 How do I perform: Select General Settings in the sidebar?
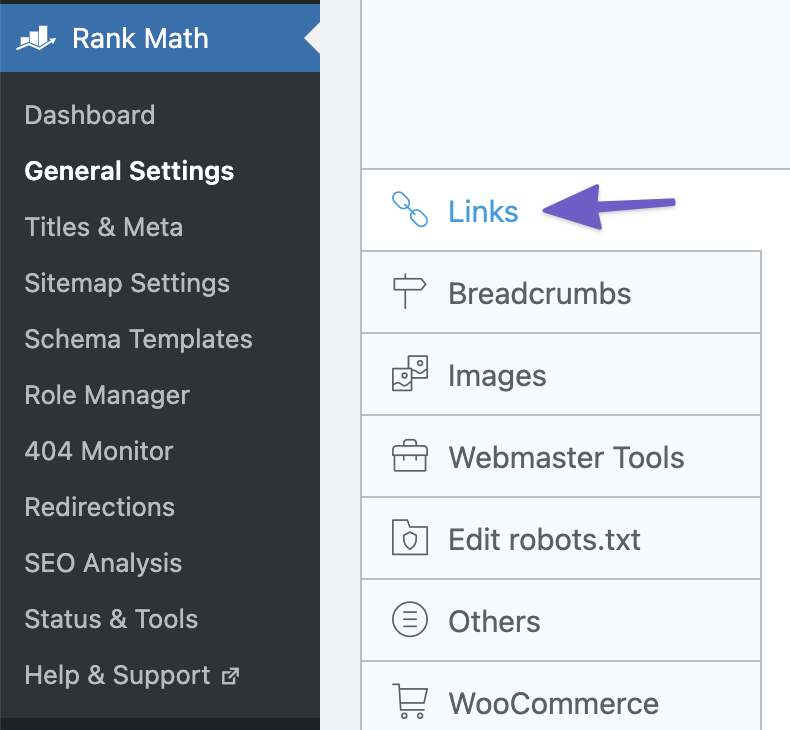tap(129, 171)
